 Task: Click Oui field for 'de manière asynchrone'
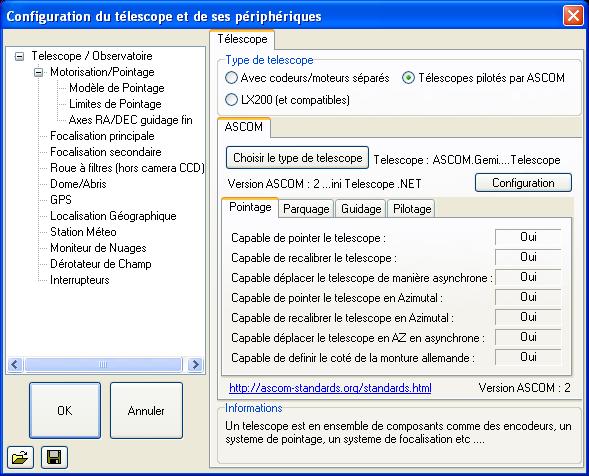(x=528, y=277)
